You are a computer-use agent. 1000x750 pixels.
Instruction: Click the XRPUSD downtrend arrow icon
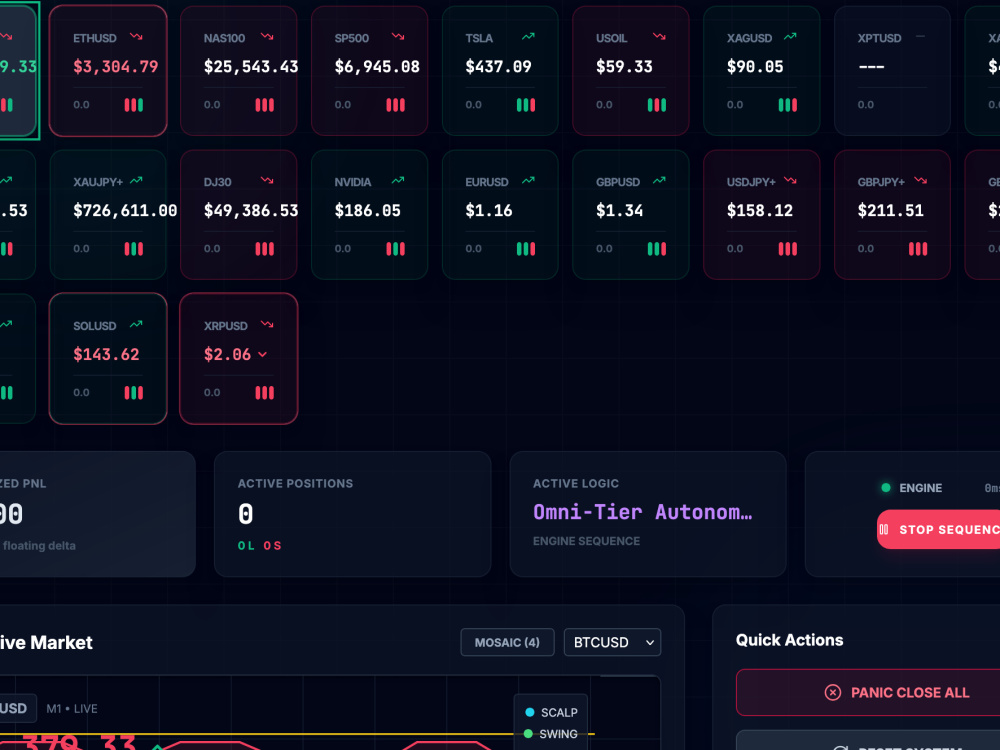tap(267, 325)
